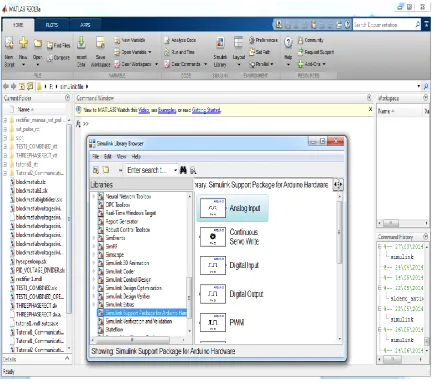
Task: Select the Digital Input block
Action: [x=230, y=265]
